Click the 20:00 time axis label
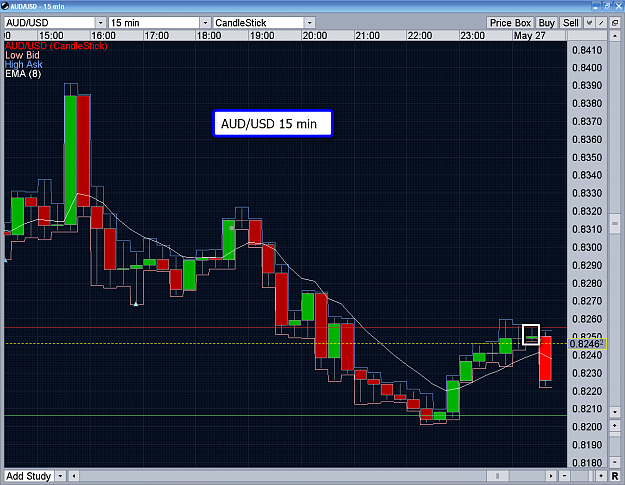 [x=314, y=35]
